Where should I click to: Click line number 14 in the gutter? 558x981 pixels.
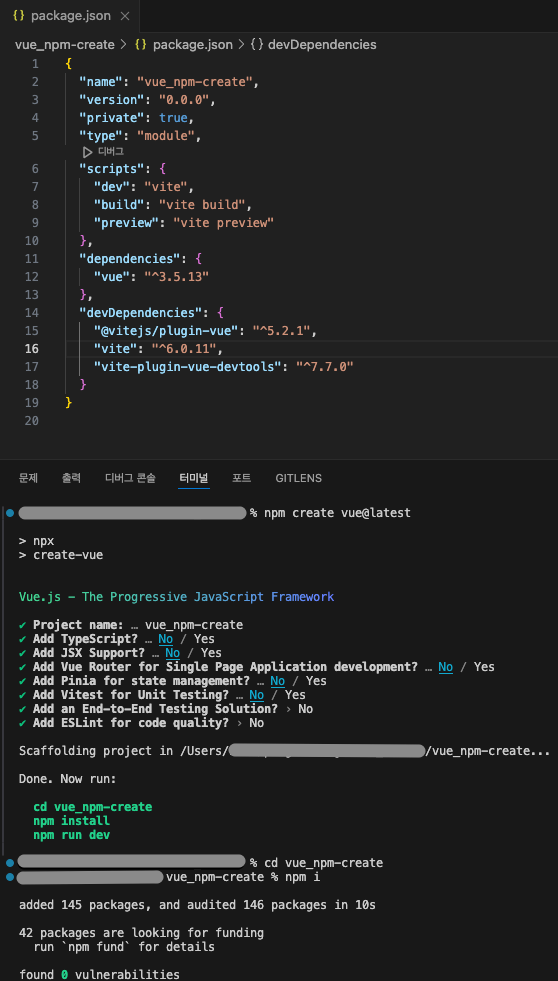pyautogui.click(x=32, y=312)
